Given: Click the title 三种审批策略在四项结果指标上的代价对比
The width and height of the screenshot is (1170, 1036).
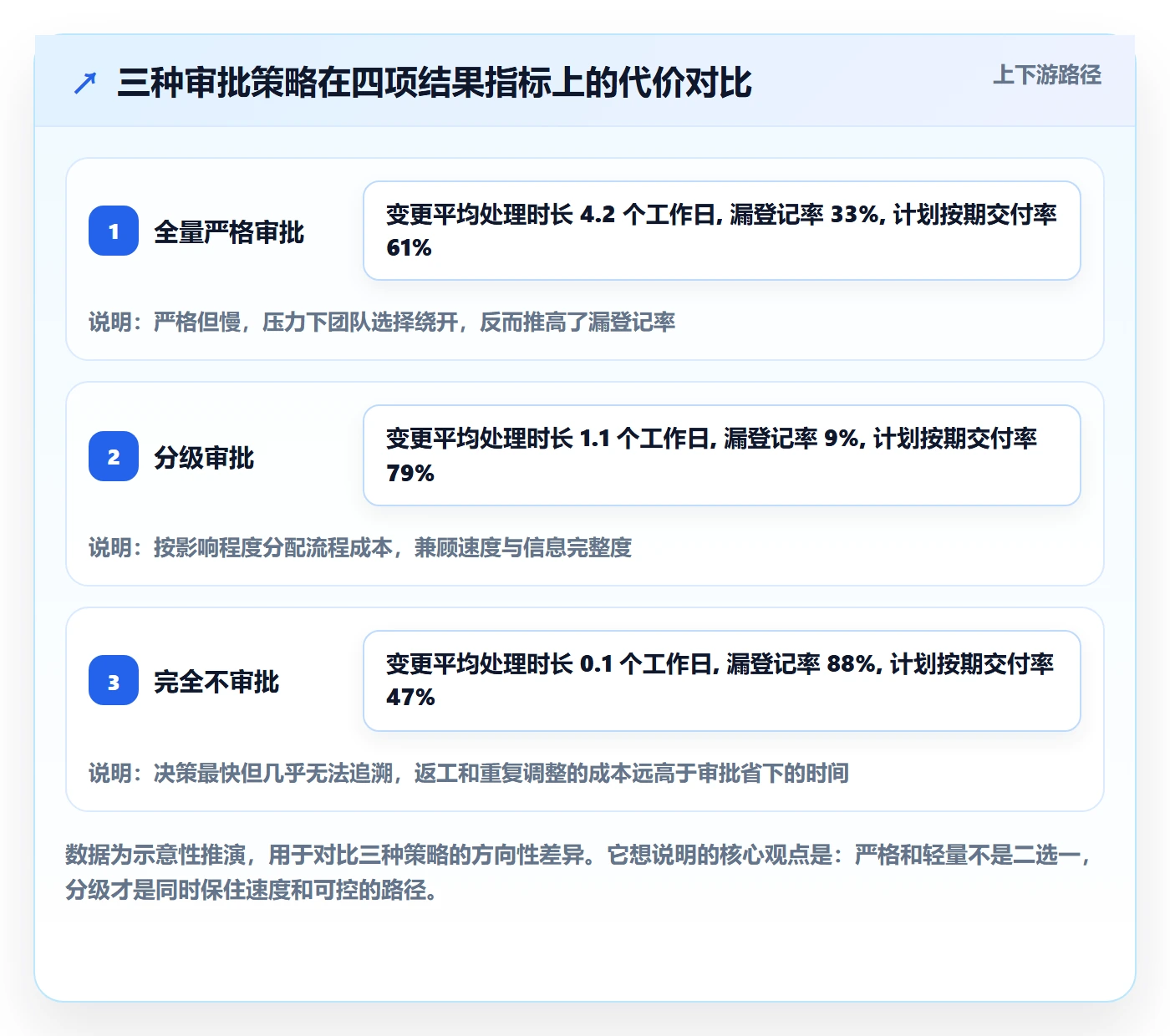Looking at the screenshot, I should [435, 83].
